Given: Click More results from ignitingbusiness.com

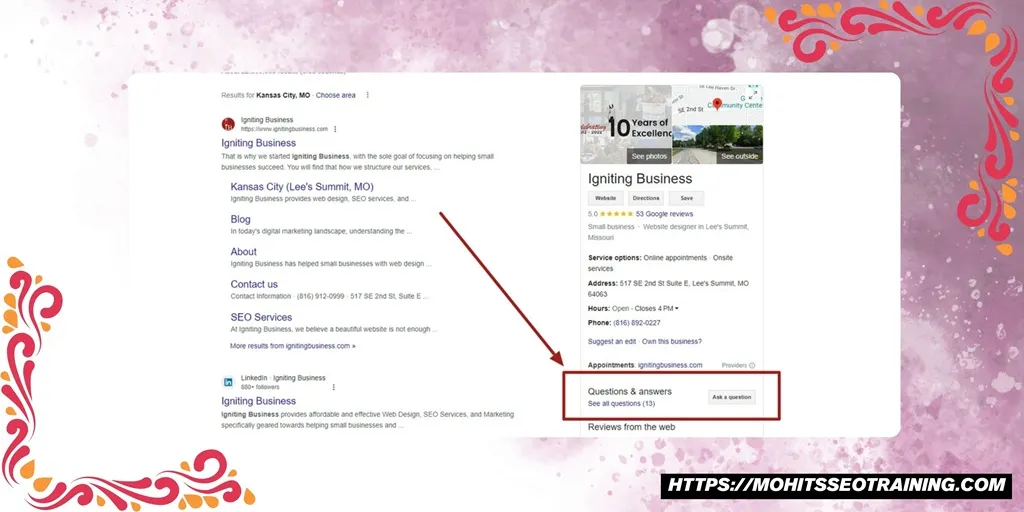Looking at the screenshot, I should pos(293,346).
